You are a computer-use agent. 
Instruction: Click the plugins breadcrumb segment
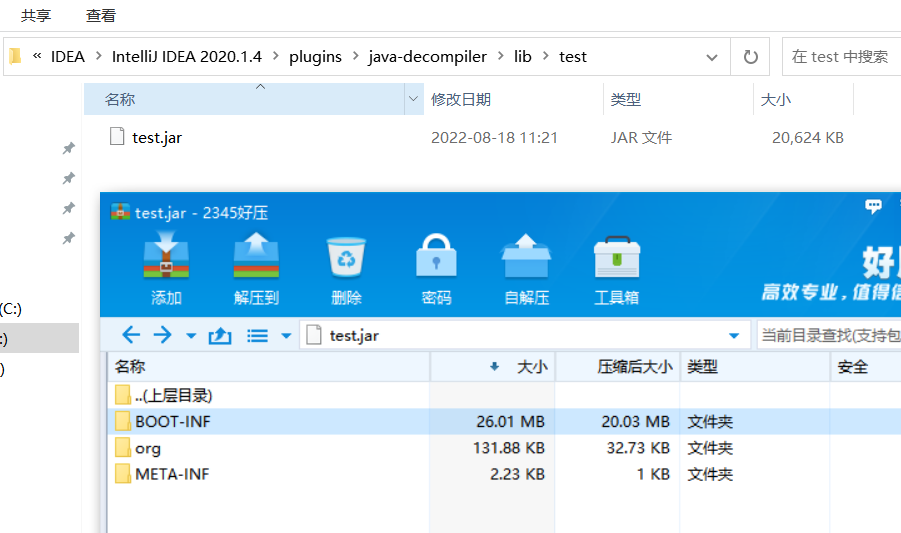[315, 56]
